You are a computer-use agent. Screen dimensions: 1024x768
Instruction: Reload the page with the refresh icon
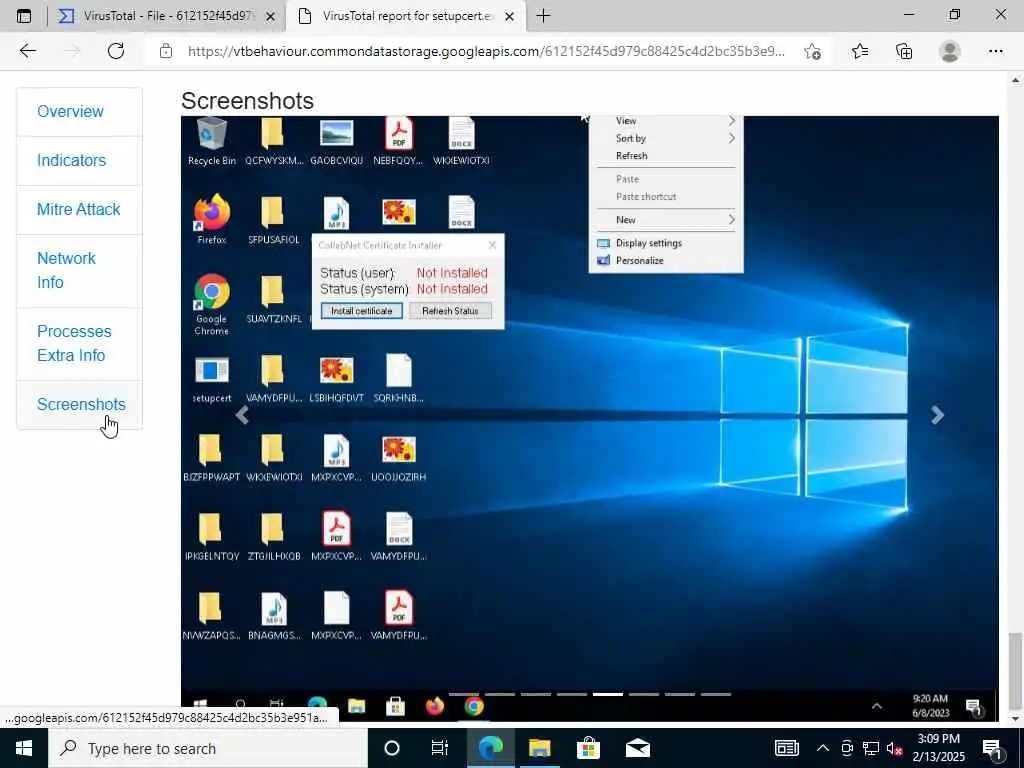(116, 51)
